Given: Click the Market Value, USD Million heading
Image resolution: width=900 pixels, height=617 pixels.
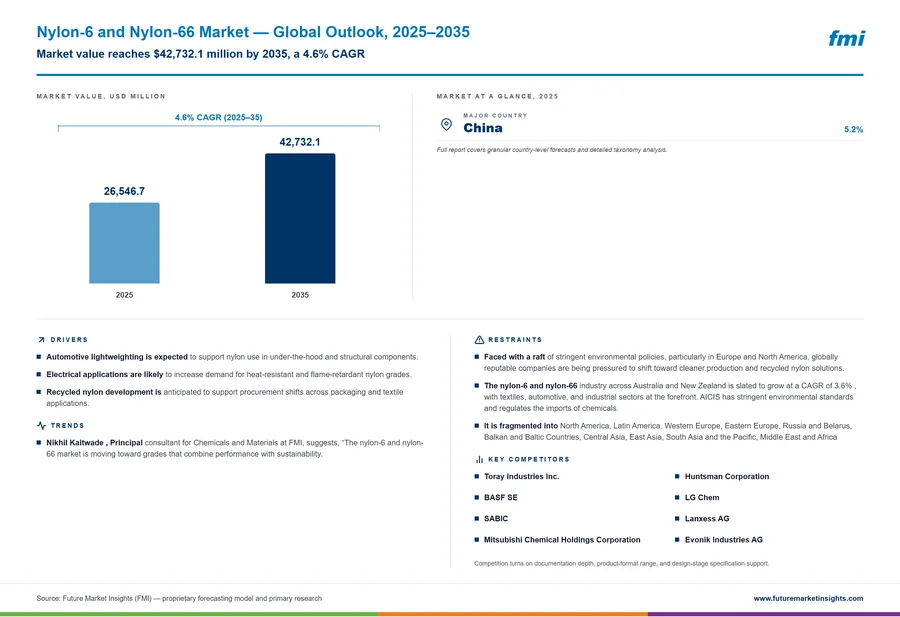Looking at the screenshot, I should coord(101,96).
